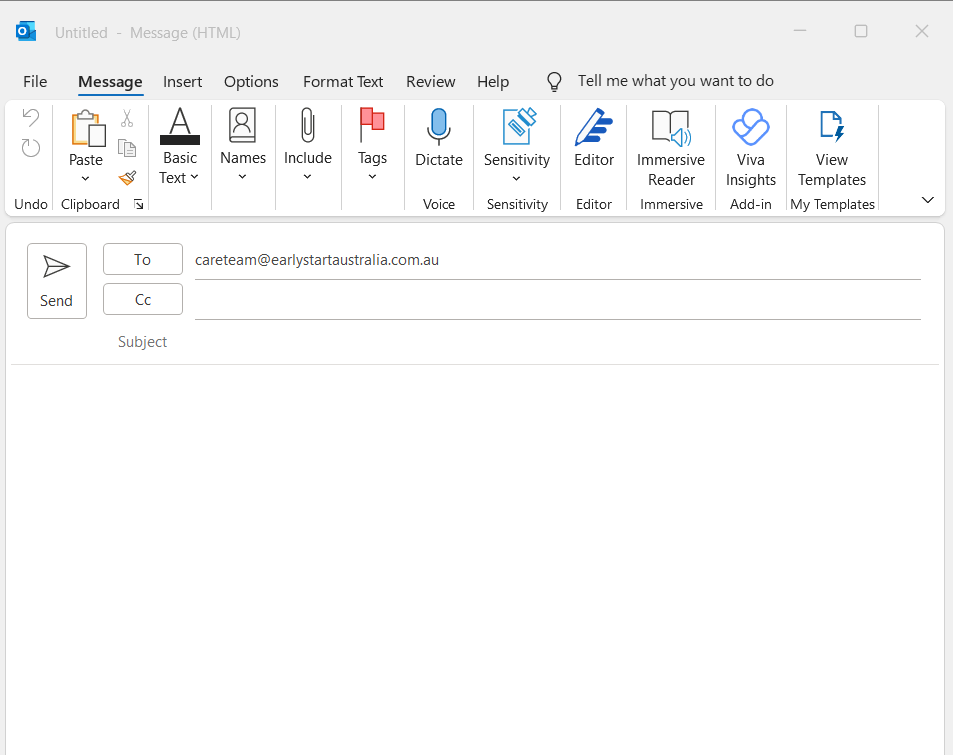Expand the Include dropdown chevron
953x755 pixels.
click(308, 177)
